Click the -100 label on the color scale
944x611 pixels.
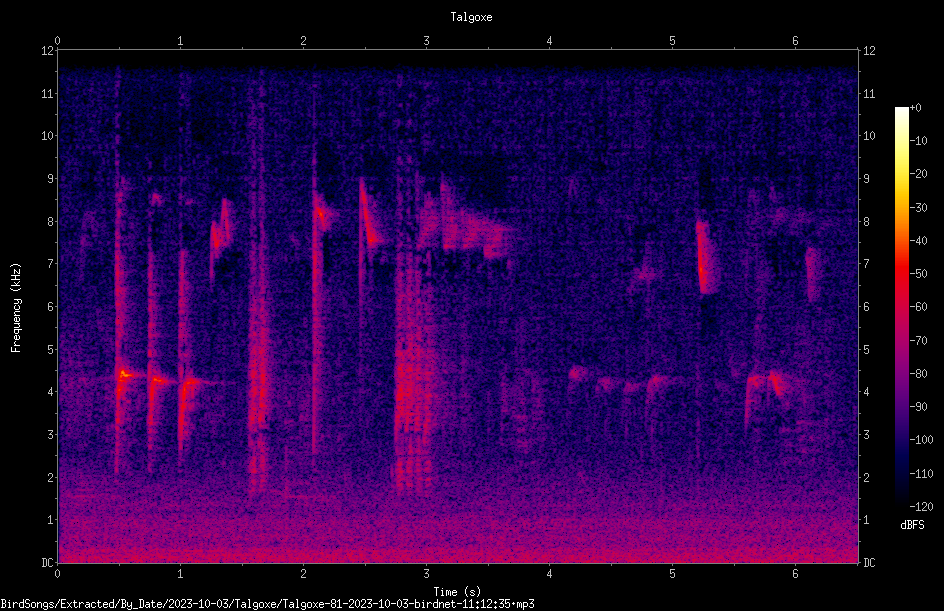coord(921,440)
